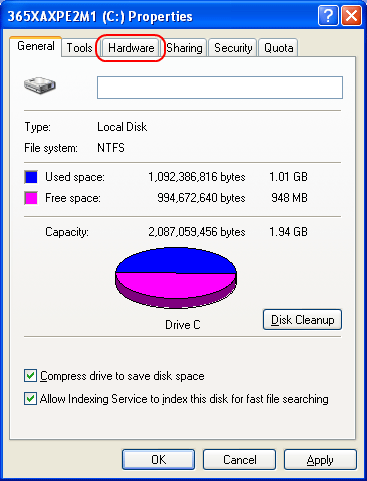Click the volume label text field

220,87
